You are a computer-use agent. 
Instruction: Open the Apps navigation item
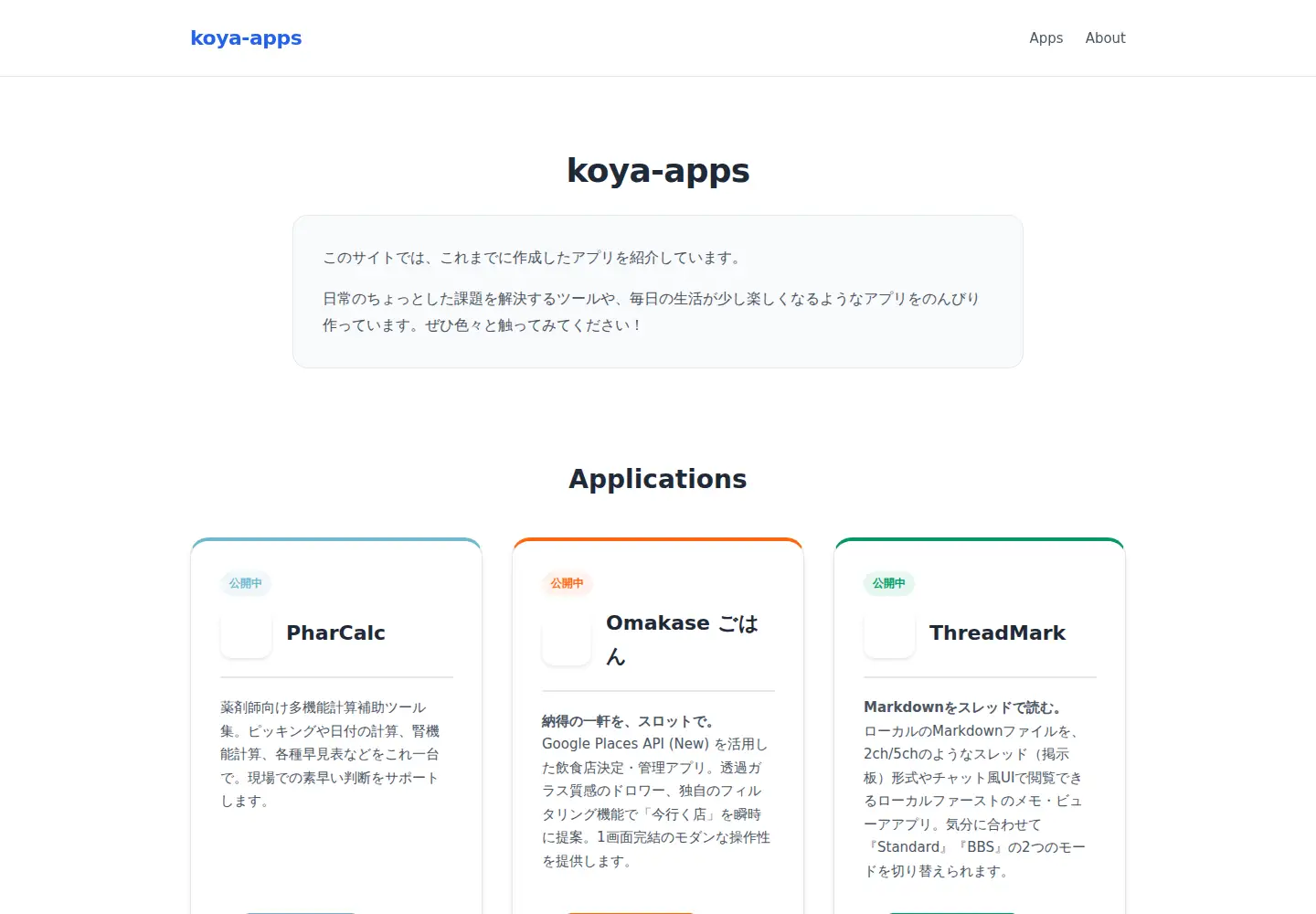pos(1045,38)
